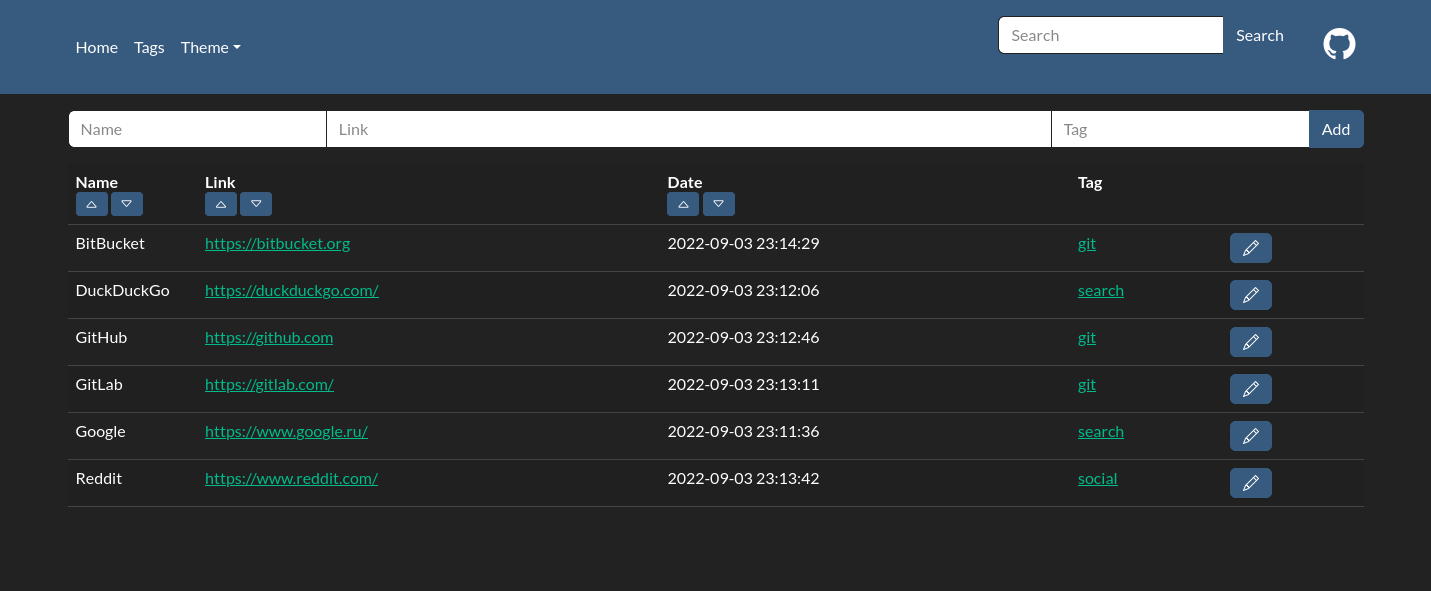Click the date 2022-09-03 23:13:11
The height and width of the screenshot is (591, 1431).
pyautogui.click(x=743, y=384)
